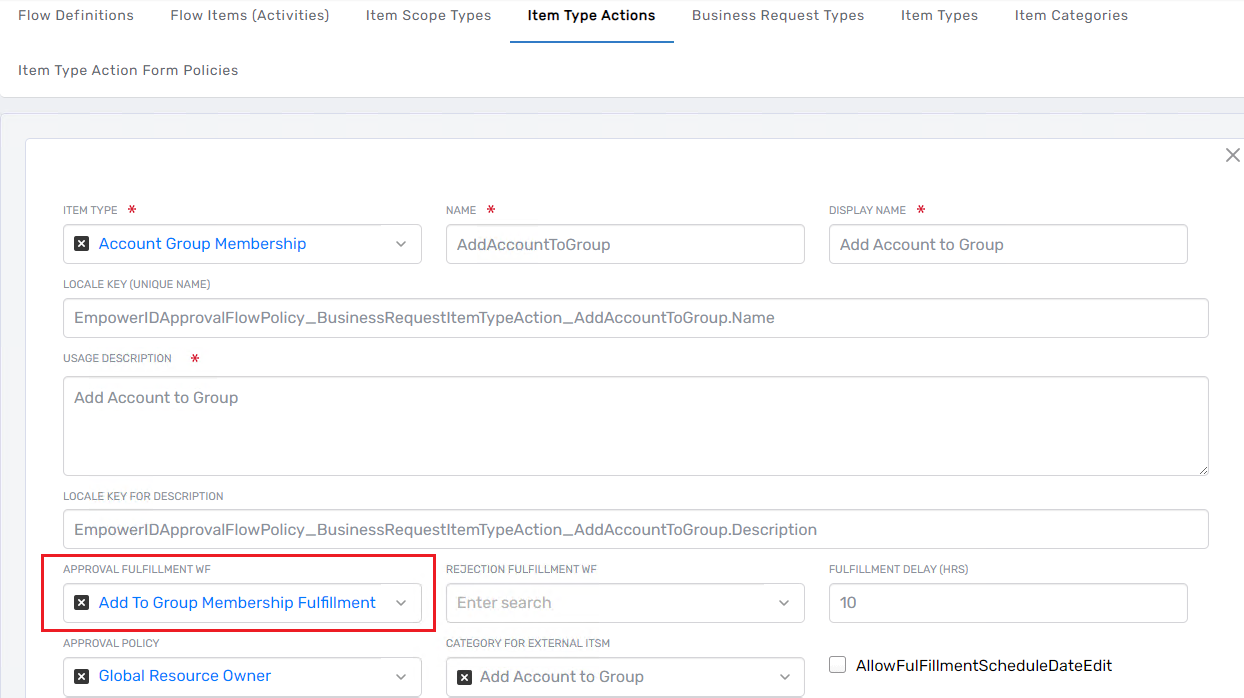The width and height of the screenshot is (1244, 698).
Task: Expand the Approval Policy dropdown arrow
Action: (401, 676)
